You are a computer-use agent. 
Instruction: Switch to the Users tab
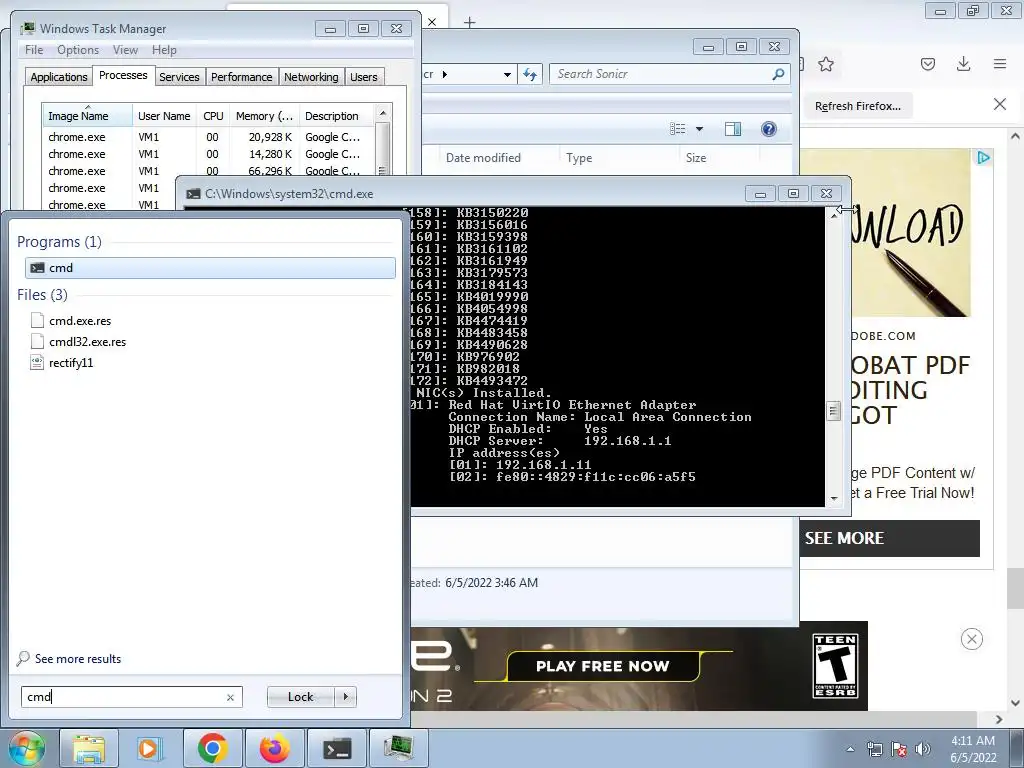coord(364,77)
